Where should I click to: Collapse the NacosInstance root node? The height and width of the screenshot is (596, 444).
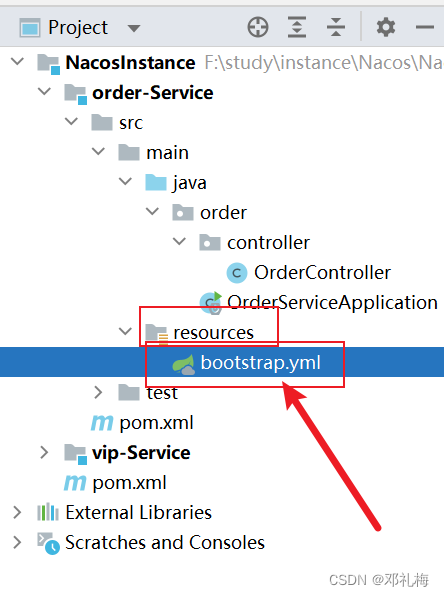tap(17, 61)
